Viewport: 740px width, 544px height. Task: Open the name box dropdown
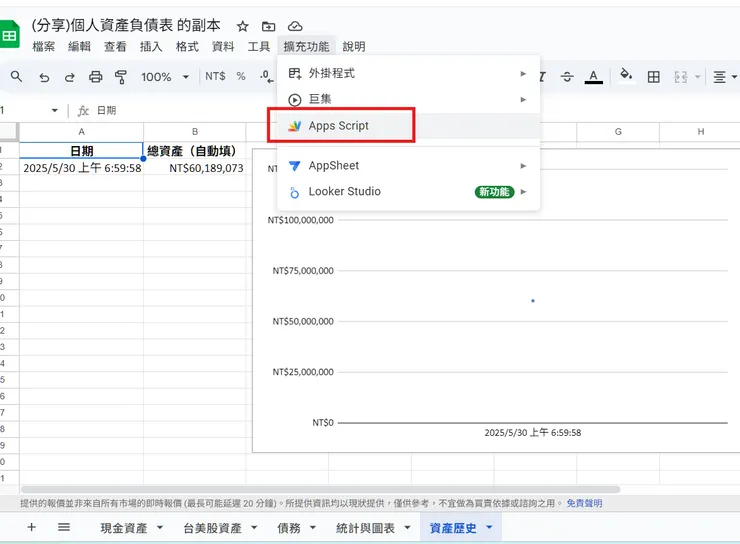click(55, 110)
